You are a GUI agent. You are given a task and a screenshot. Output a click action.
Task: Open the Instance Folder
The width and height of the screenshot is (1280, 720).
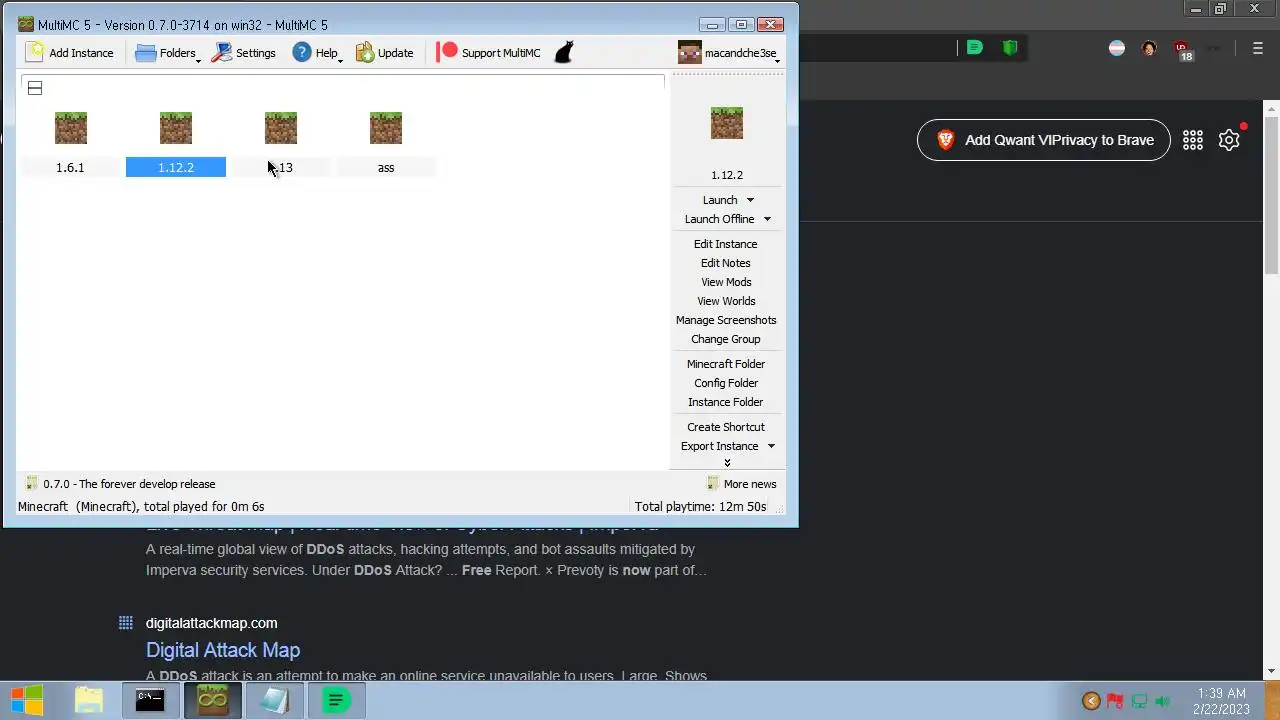(x=726, y=402)
